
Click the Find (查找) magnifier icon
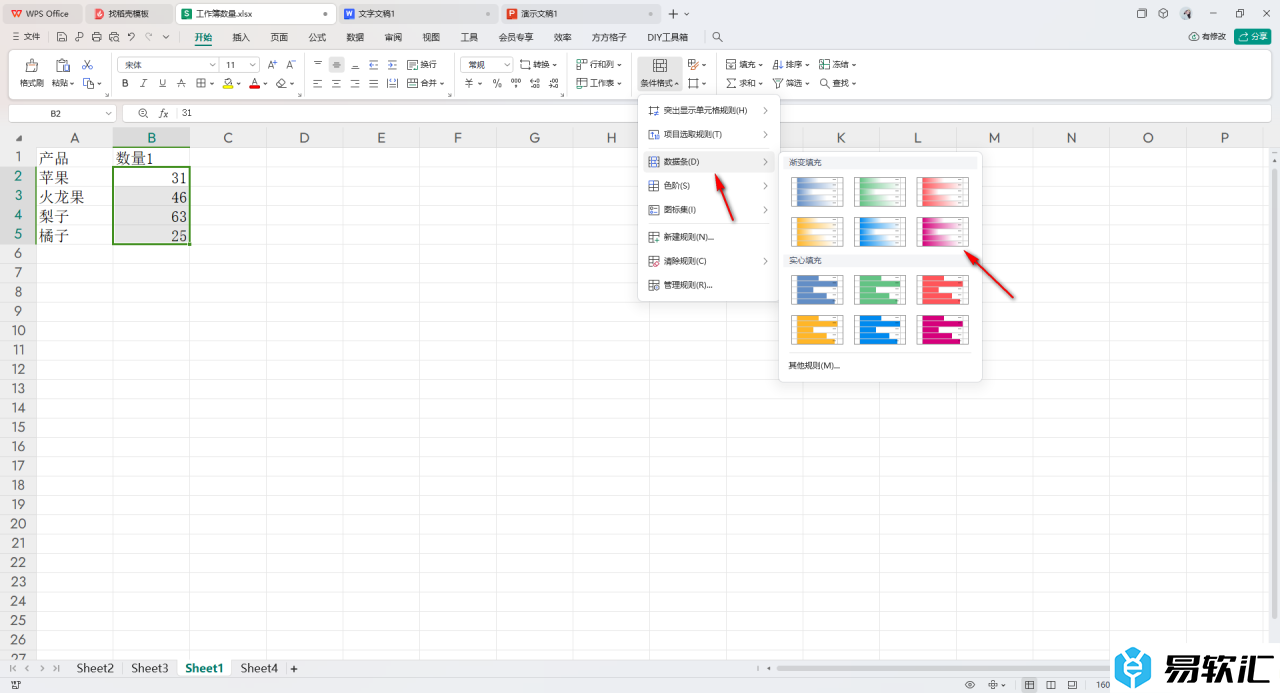tap(825, 83)
